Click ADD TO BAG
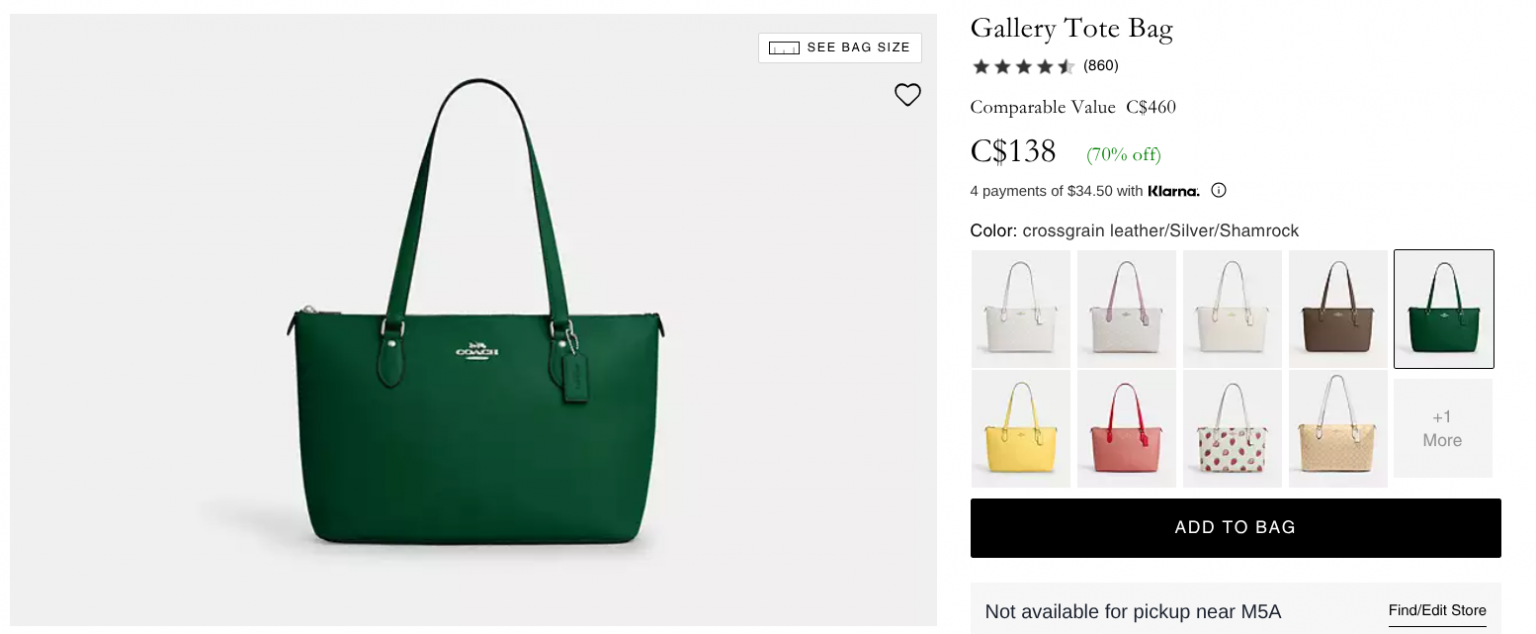Viewport: 1536px width, 634px height. (1235, 527)
